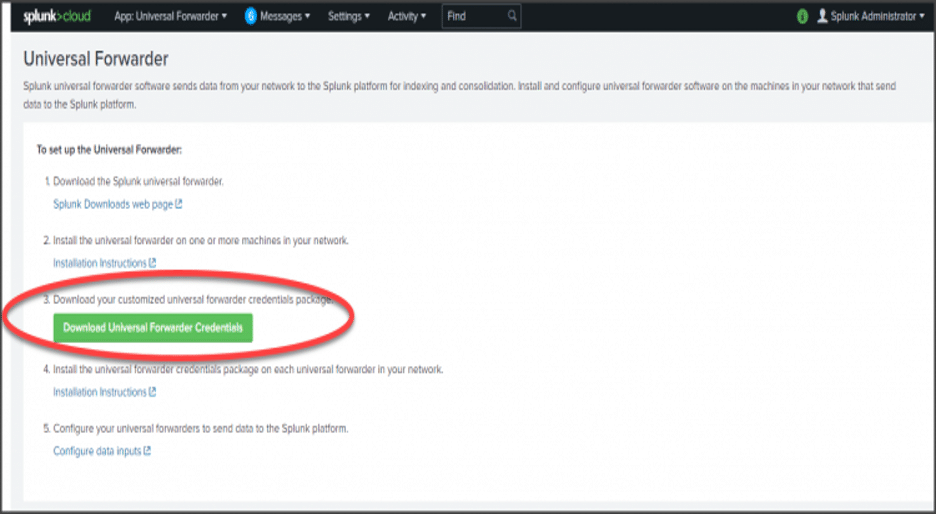Click step 5 'Configure your universal forwarders' text

200,429
